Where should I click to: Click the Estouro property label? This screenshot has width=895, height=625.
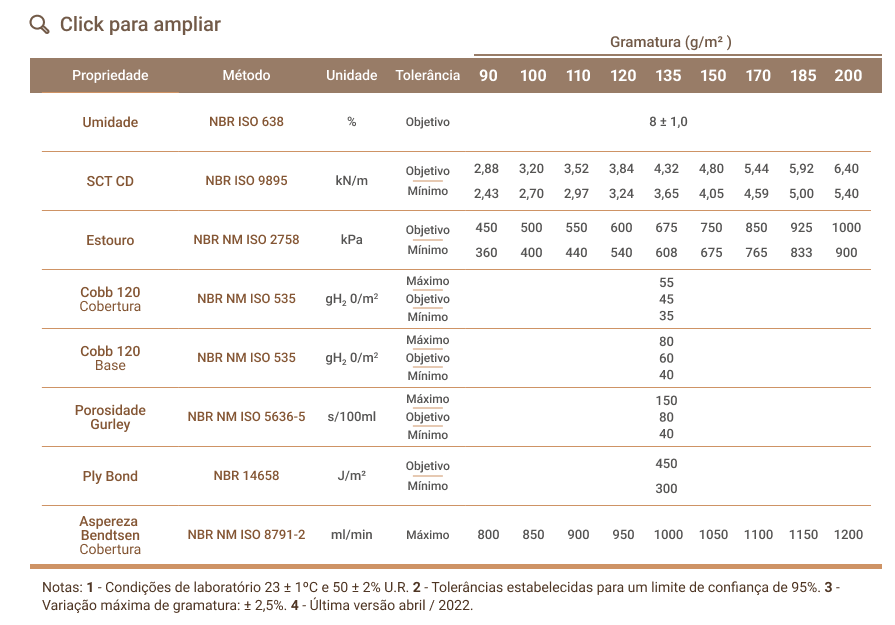(x=110, y=240)
